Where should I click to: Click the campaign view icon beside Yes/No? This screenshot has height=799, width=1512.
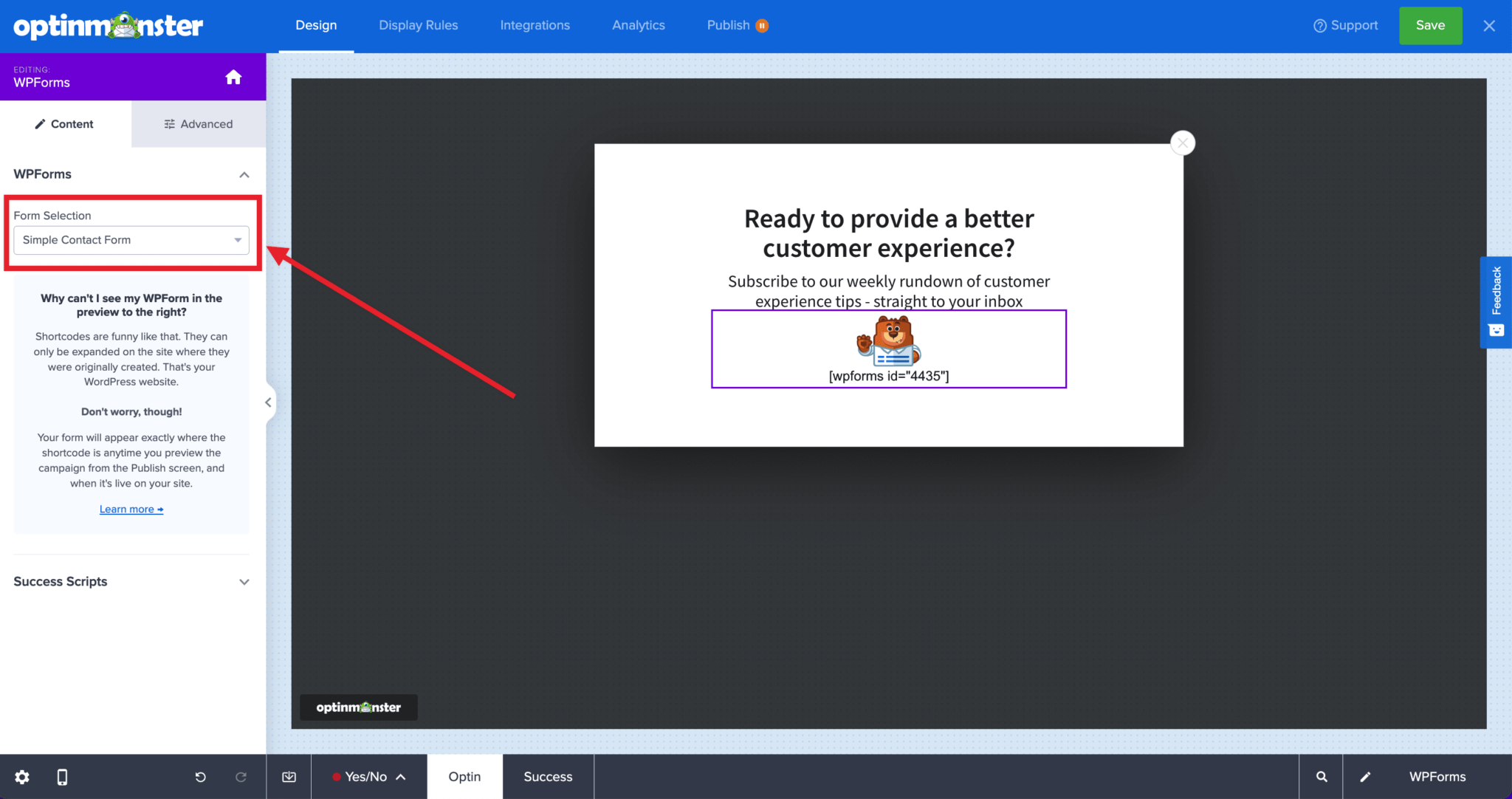pyautogui.click(x=288, y=777)
